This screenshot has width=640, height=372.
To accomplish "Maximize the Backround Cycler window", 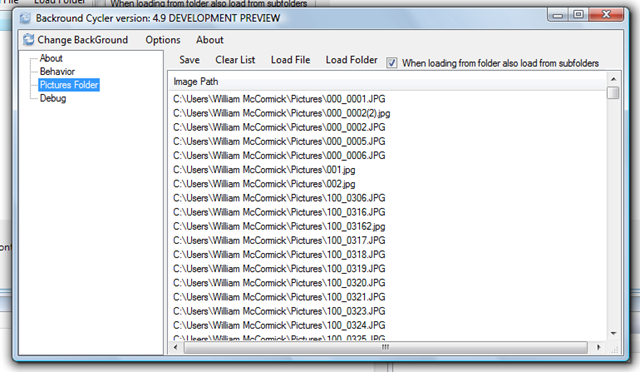I will coord(578,15).
